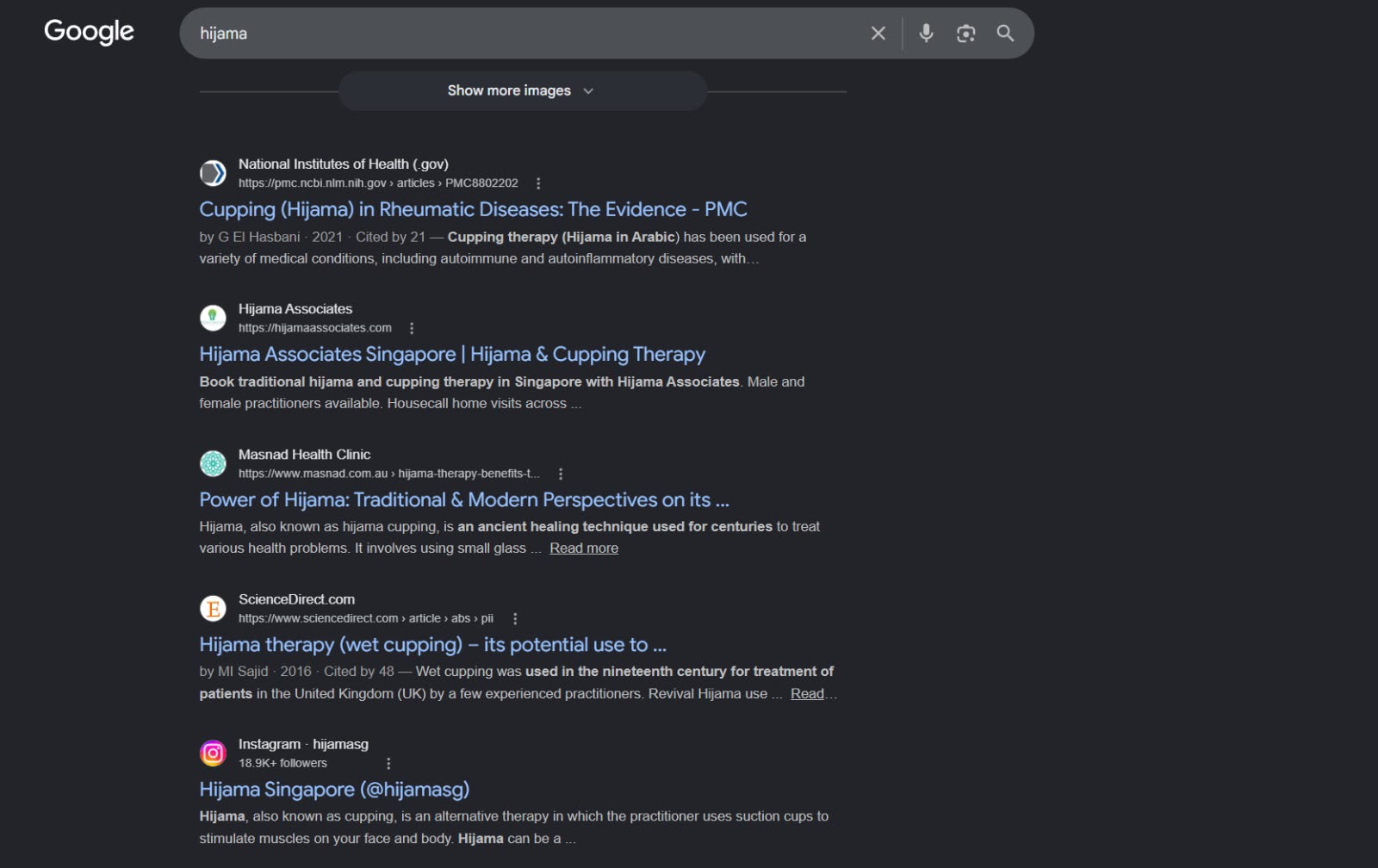
Task: Click the Masnad Health Clinic site name
Action: pyautogui.click(x=304, y=454)
